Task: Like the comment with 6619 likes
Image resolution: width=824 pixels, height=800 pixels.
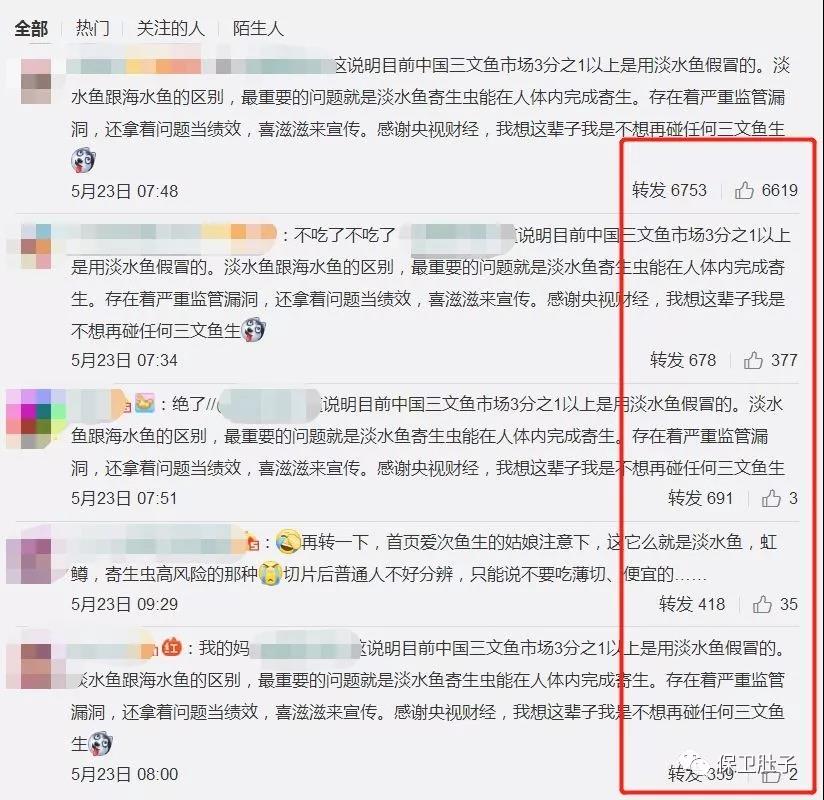Action: click(744, 190)
